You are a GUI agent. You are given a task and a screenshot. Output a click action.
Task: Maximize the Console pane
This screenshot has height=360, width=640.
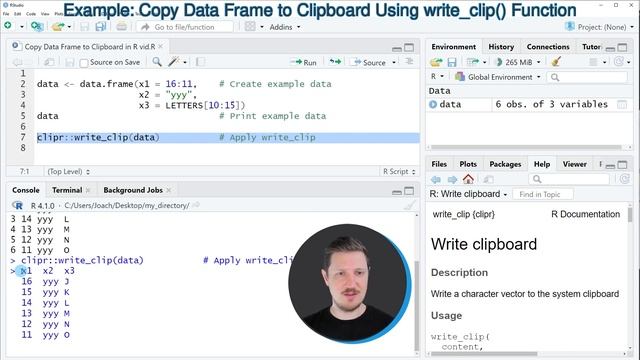coord(409,191)
